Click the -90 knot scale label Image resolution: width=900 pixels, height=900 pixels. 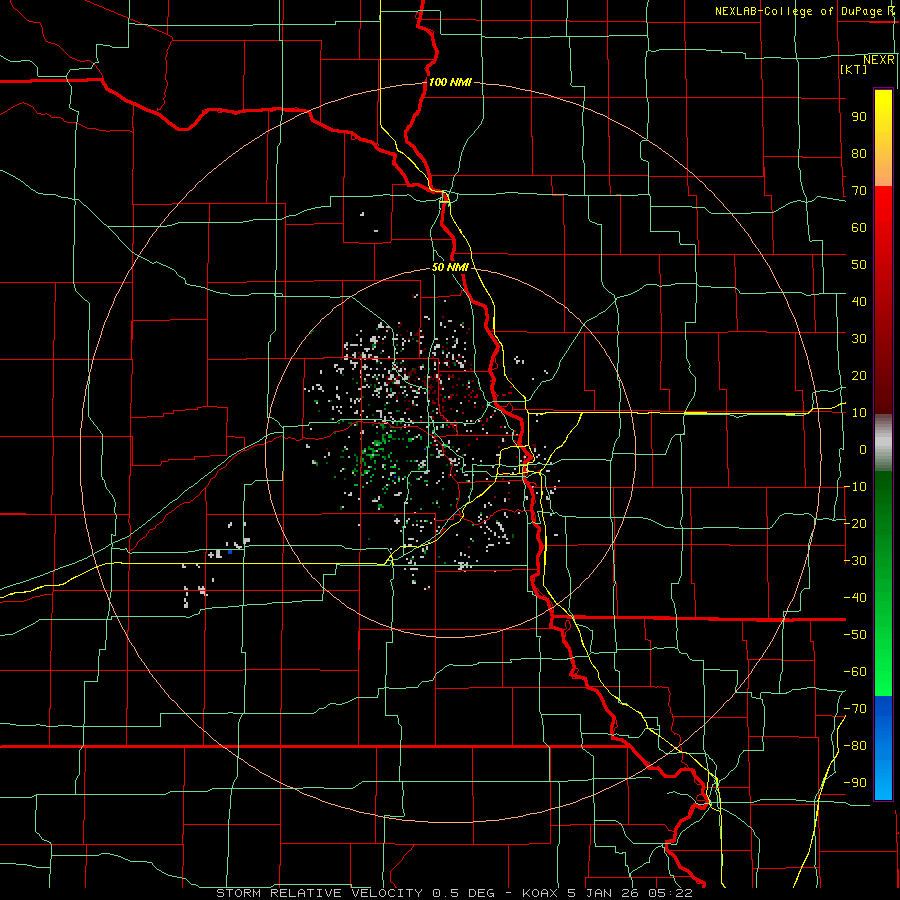pyautogui.click(x=855, y=783)
